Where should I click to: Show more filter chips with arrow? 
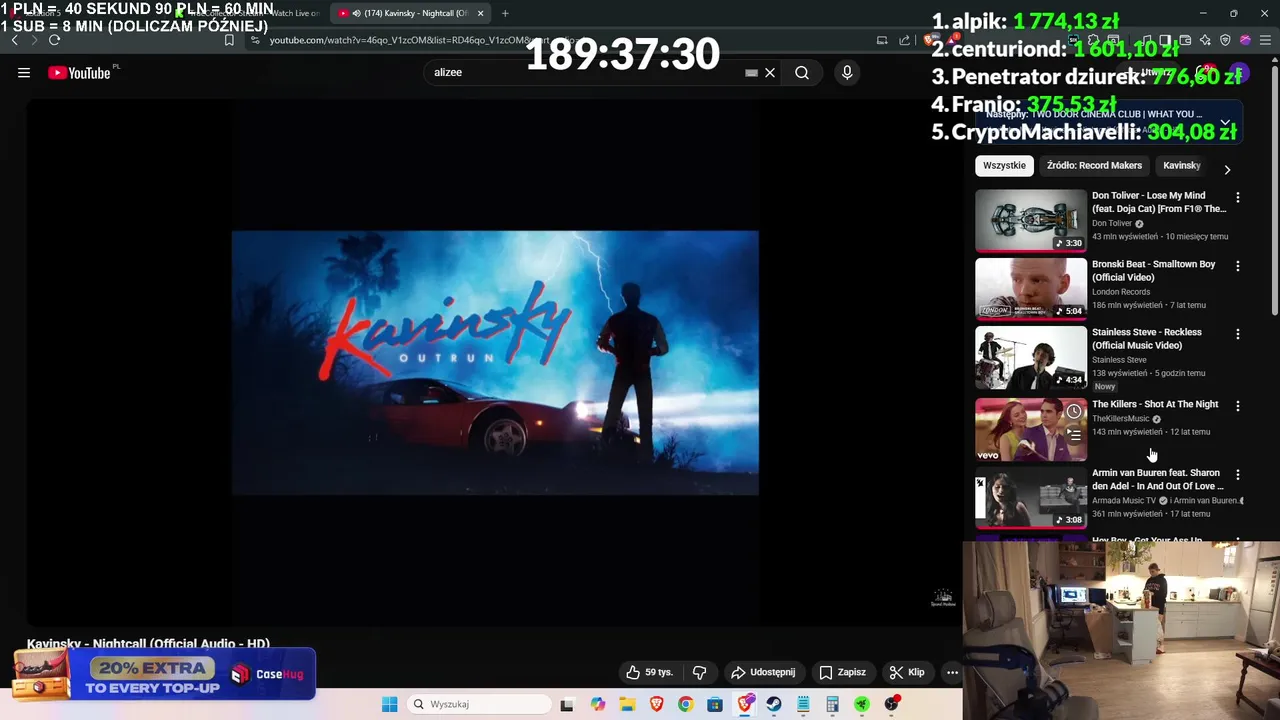pos(1227,169)
